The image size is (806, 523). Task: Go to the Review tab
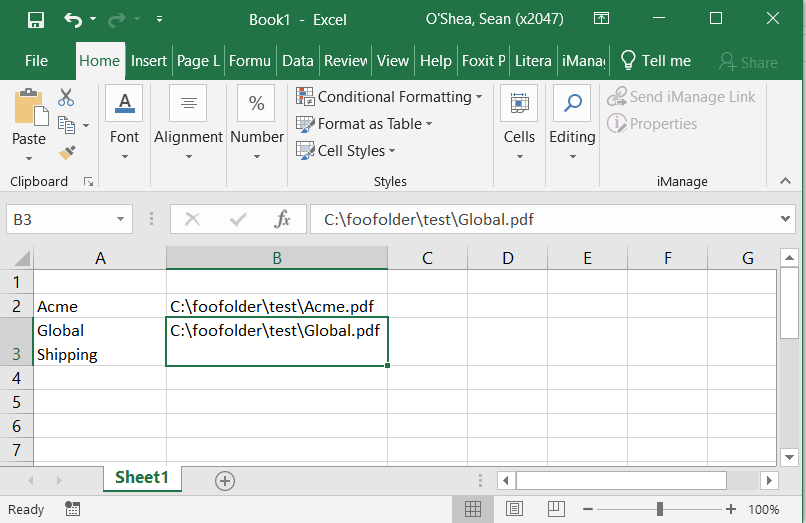tap(345, 61)
